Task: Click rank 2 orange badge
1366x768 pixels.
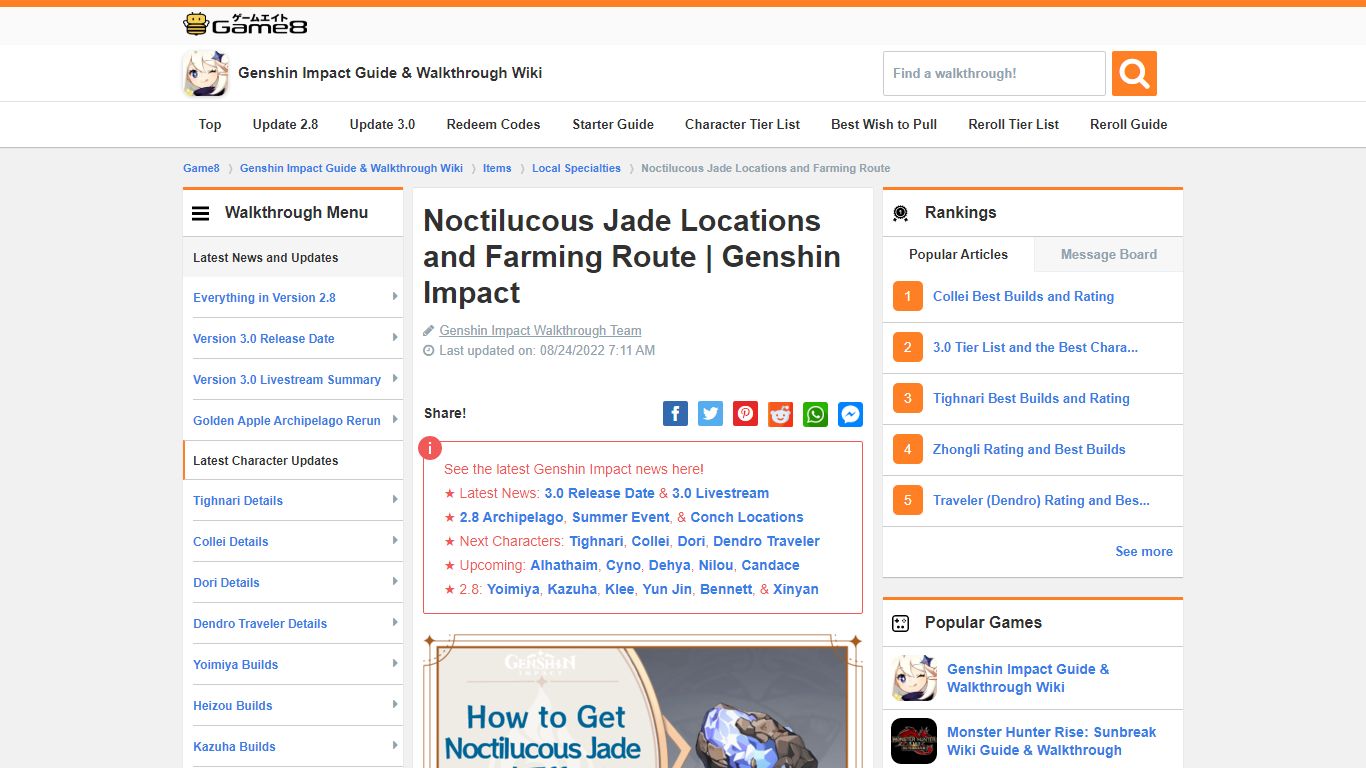Action: pyautogui.click(x=908, y=347)
